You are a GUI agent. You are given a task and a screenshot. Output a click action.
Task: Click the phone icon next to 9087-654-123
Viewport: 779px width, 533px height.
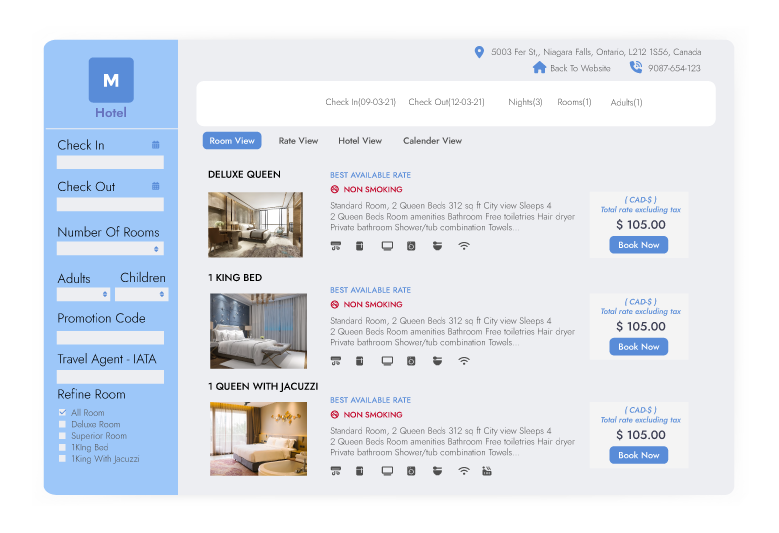point(636,68)
